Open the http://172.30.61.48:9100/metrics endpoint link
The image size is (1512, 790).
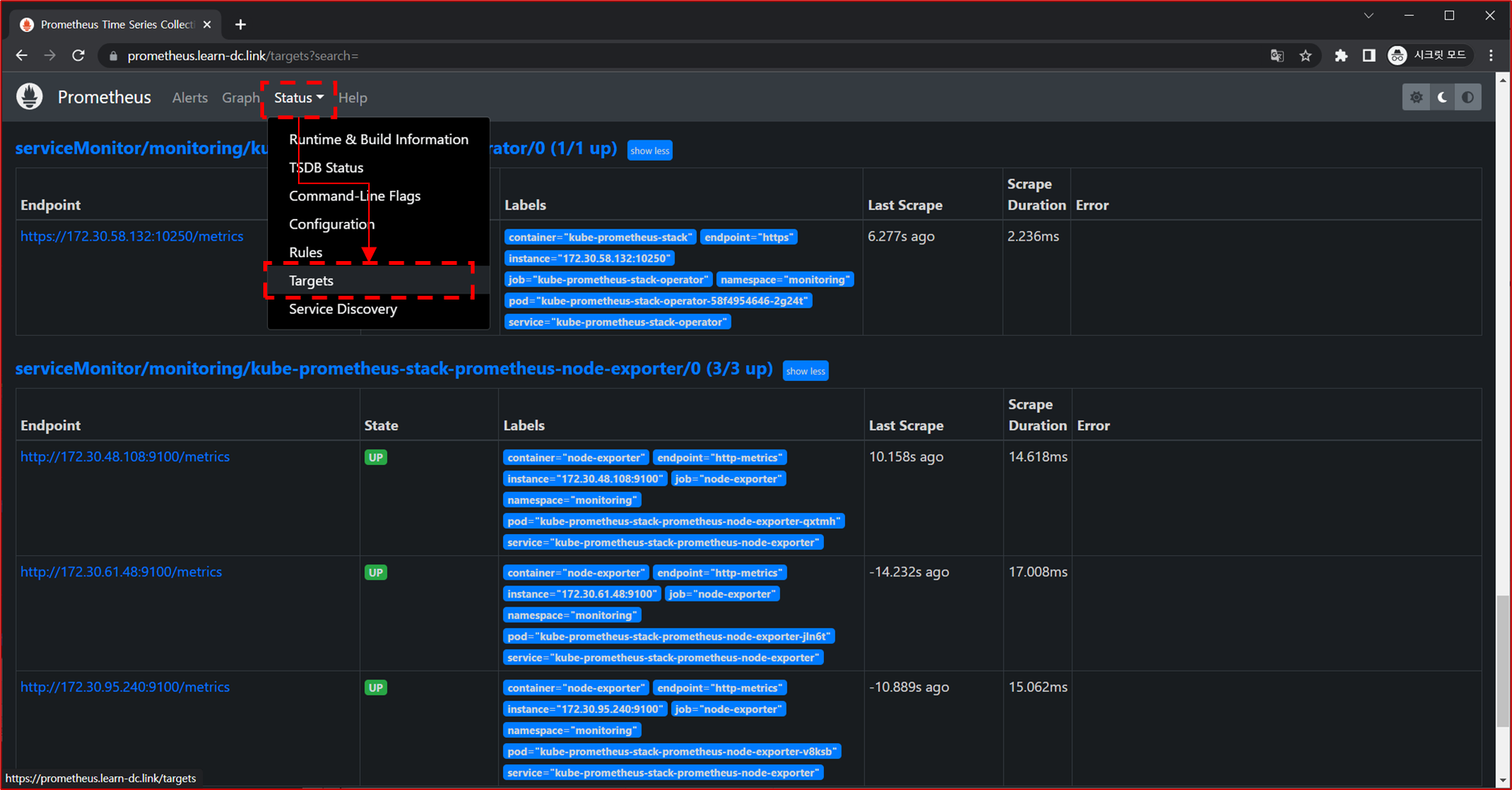(x=121, y=571)
